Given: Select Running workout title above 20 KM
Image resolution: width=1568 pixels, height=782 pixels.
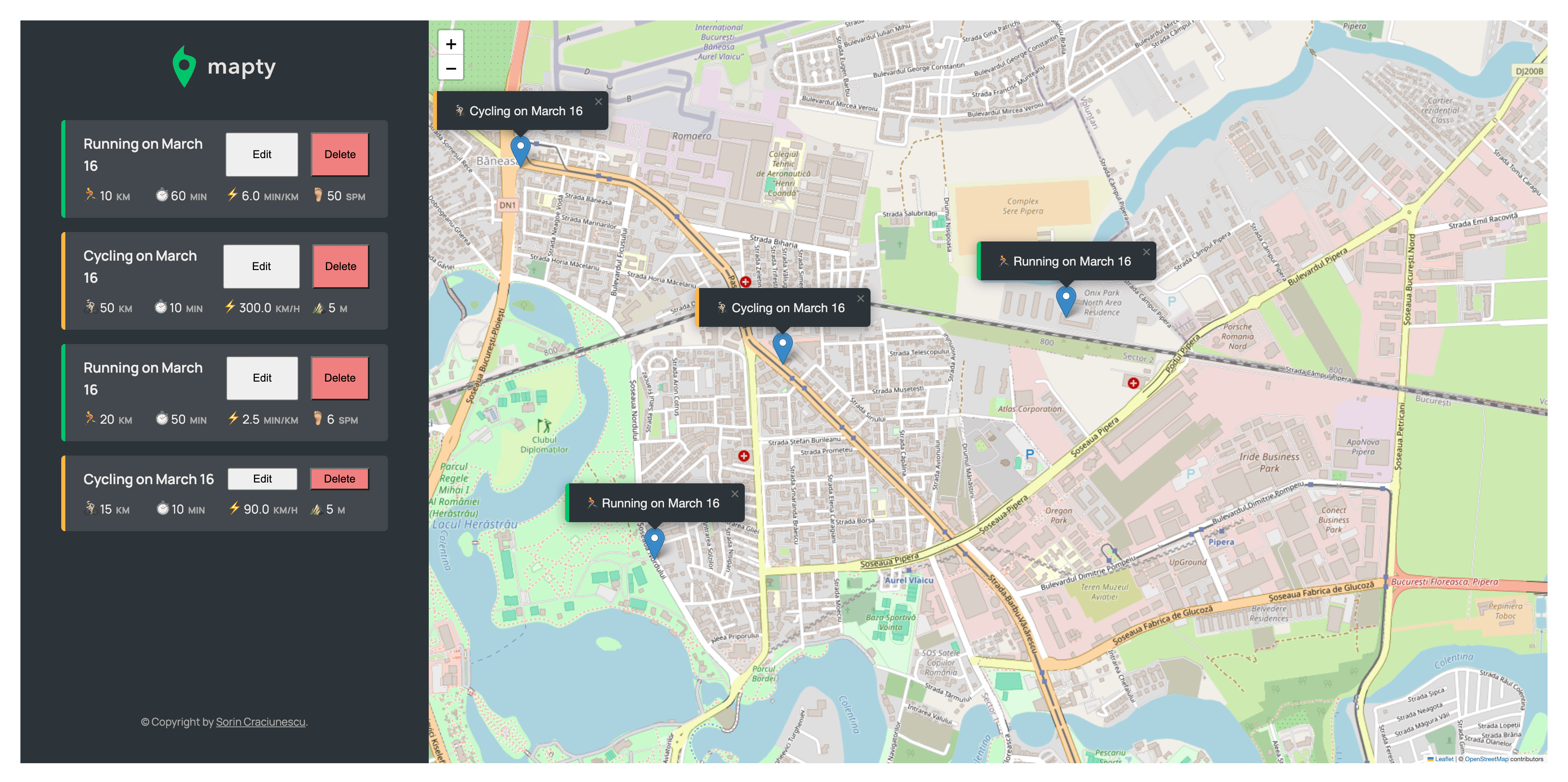Looking at the screenshot, I should point(143,378).
